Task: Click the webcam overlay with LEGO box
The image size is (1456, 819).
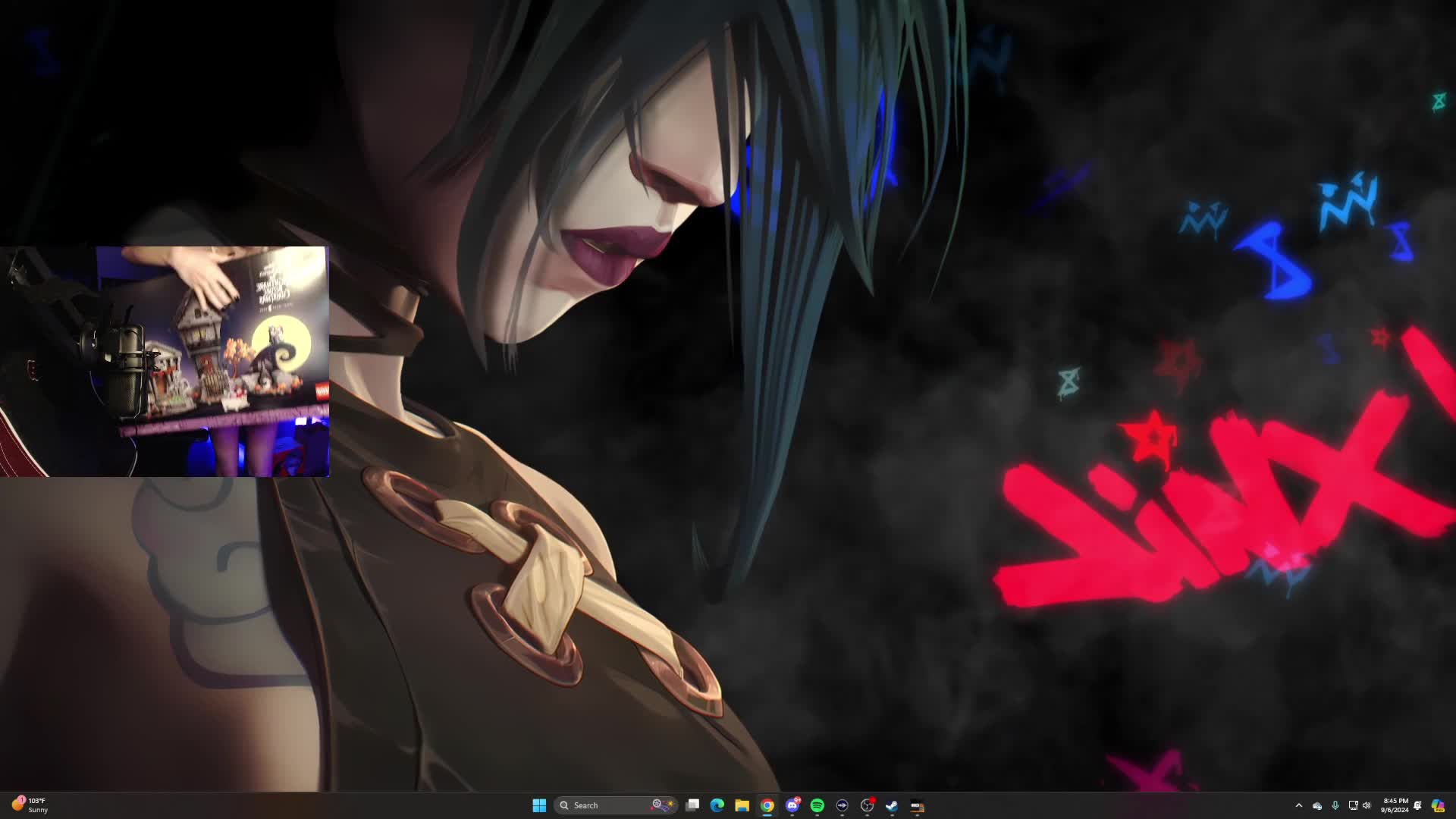Action: pyautogui.click(x=165, y=362)
